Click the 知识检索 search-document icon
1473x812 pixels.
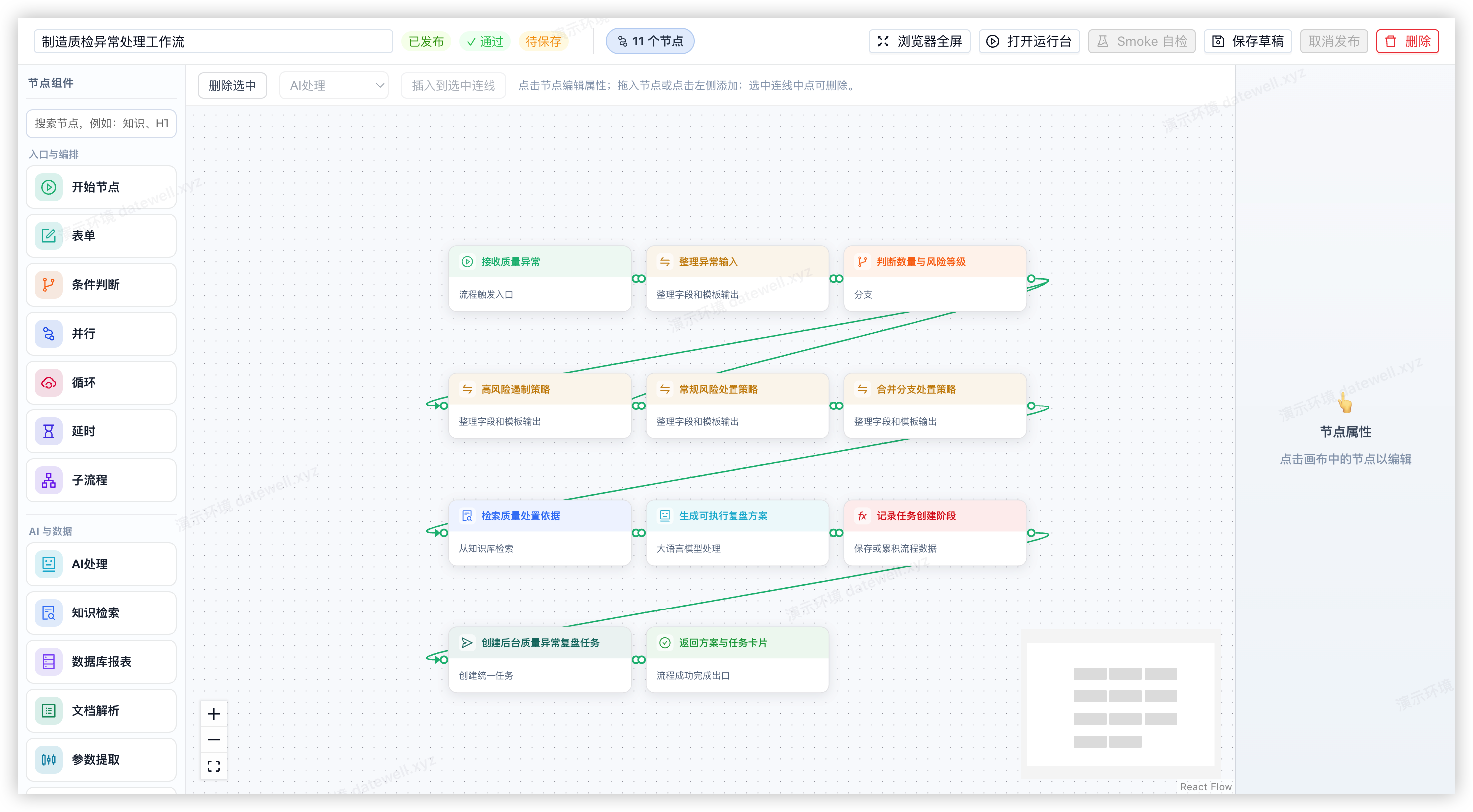(48, 612)
